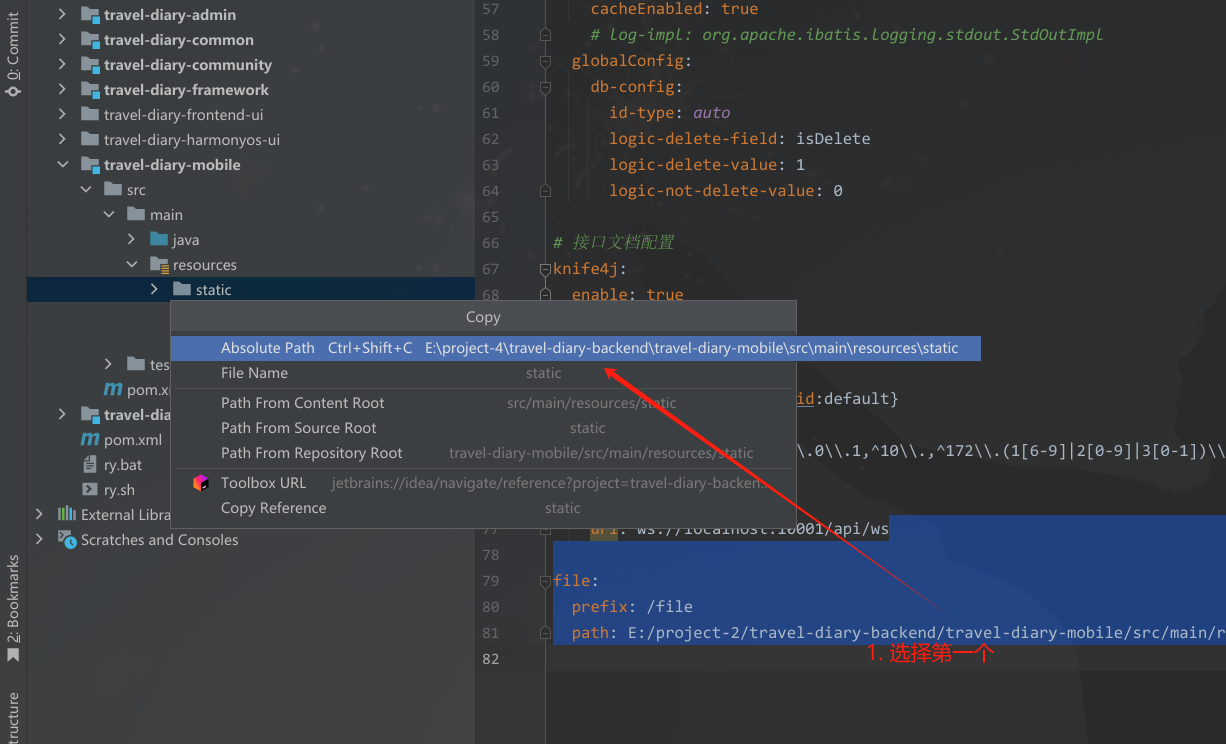Expand the travel-diary-frontend-ui tree node
The image size is (1226, 744).
[x=62, y=115]
